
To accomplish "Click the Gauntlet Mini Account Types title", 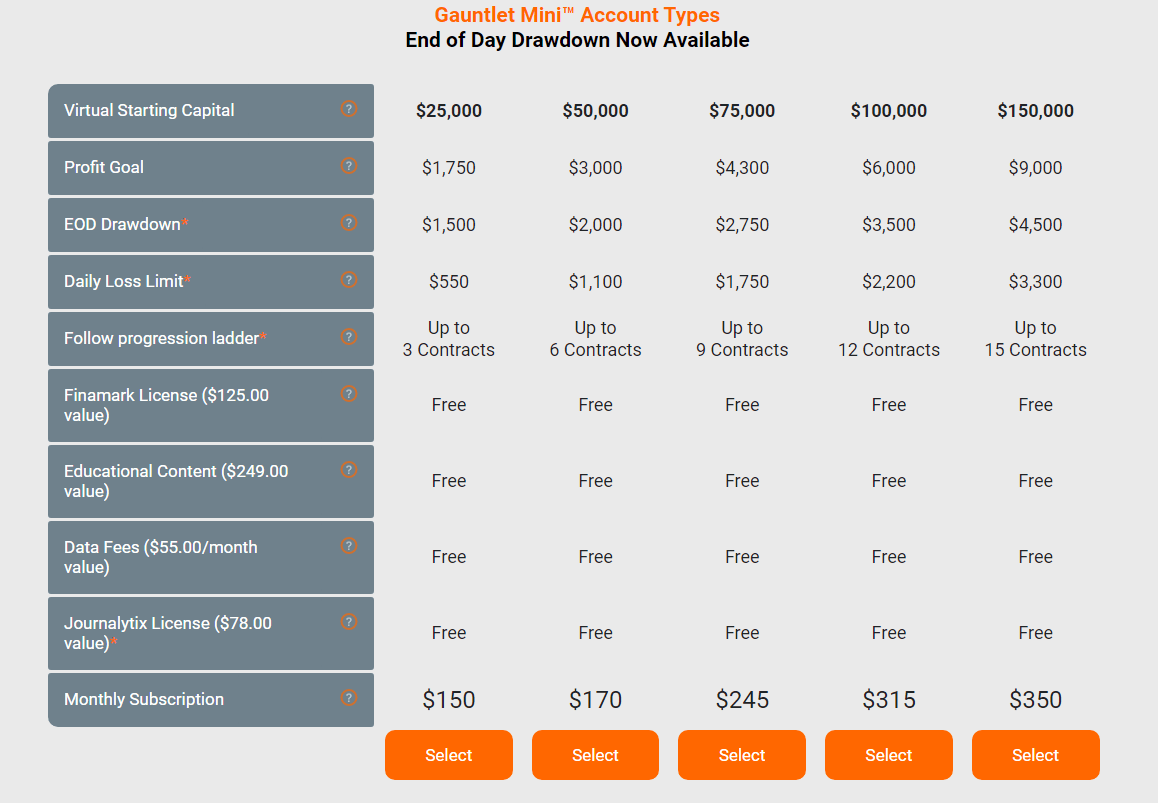I will click(577, 15).
